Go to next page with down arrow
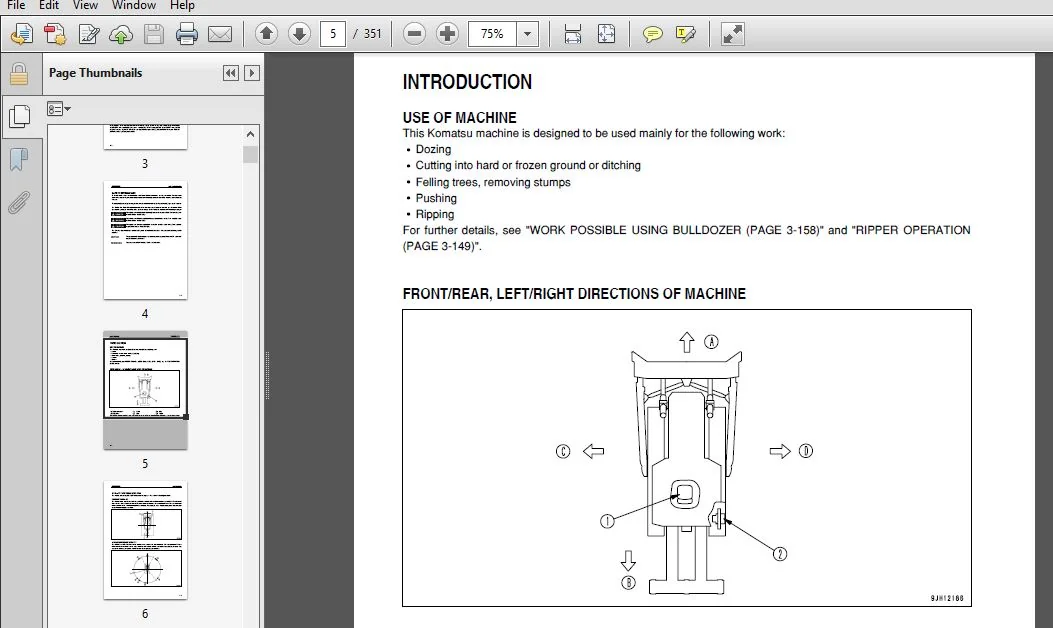This screenshot has width=1053, height=628. pyautogui.click(x=300, y=34)
